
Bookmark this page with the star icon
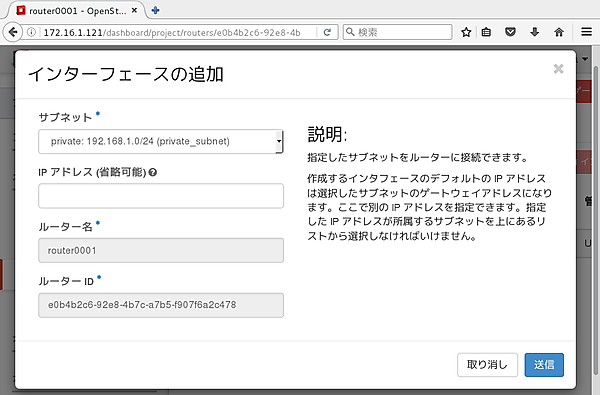pos(466,32)
